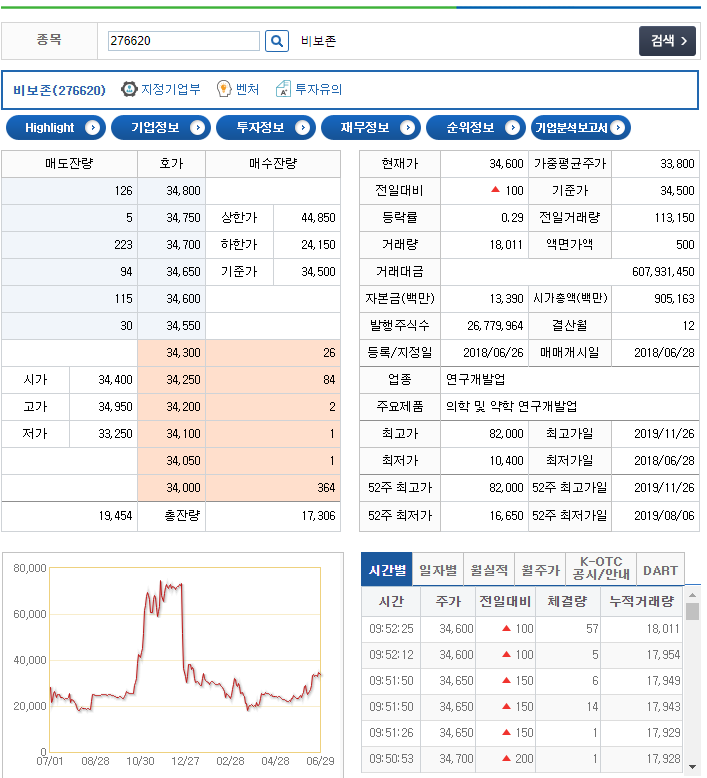The height and width of the screenshot is (778, 707).
Task: Click the 누적거래량 column header
Action: pyautogui.click(x=642, y=601)
